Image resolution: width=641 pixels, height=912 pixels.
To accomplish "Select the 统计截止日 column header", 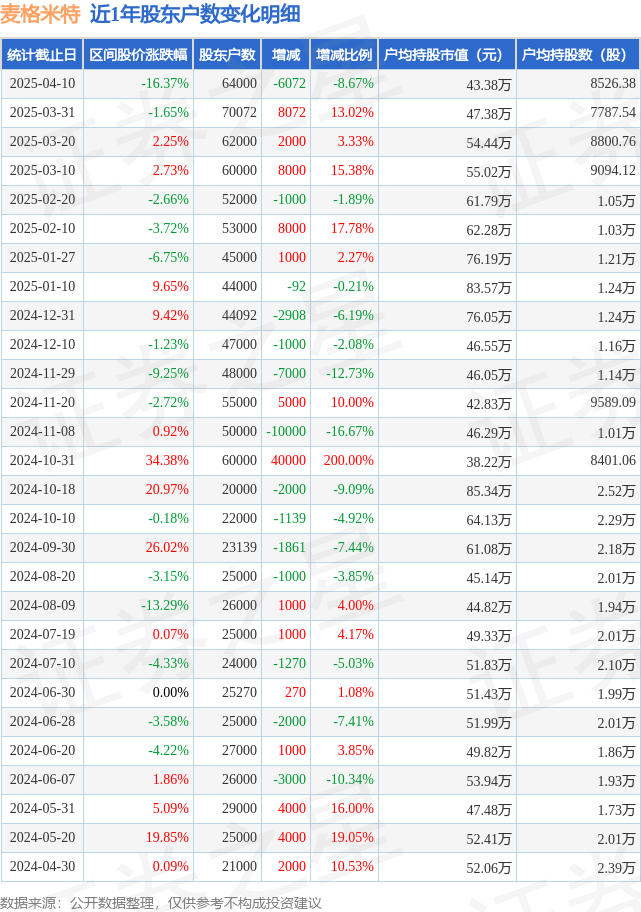I will (x=42, y=55).
